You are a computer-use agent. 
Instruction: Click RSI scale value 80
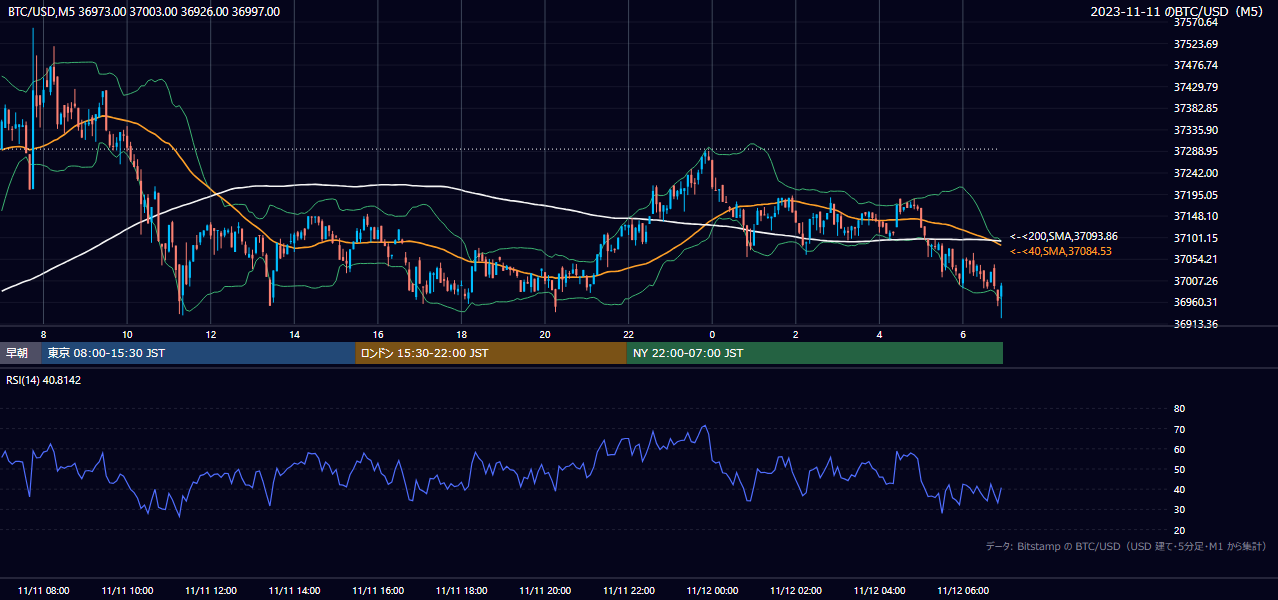(1179, 409)
